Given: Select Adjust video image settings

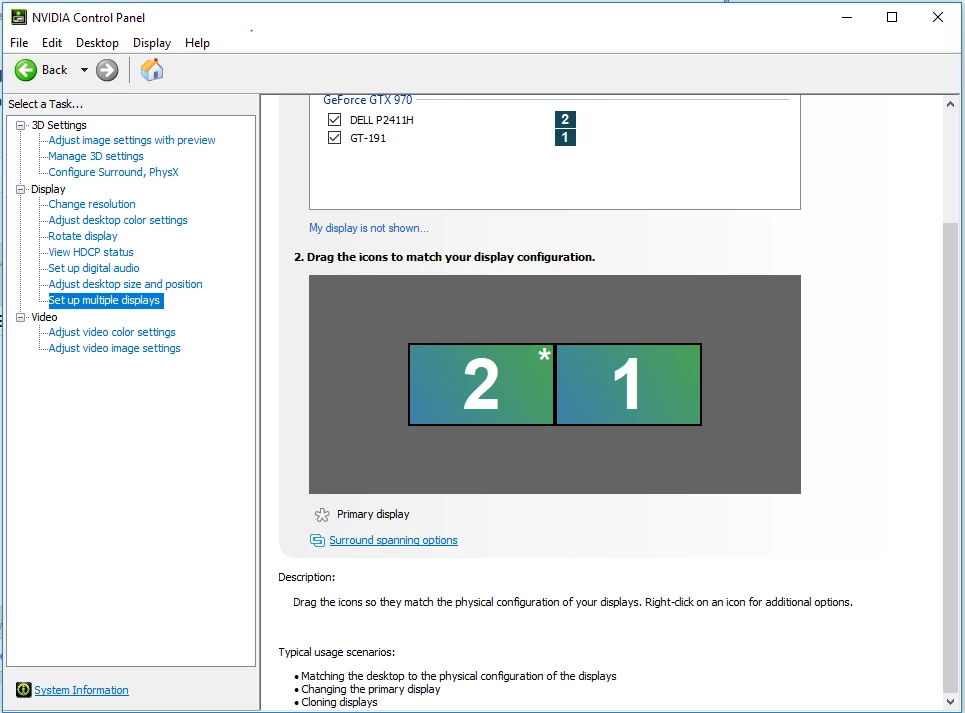Looking at the screenshot, I should click(x=114, y=348).
